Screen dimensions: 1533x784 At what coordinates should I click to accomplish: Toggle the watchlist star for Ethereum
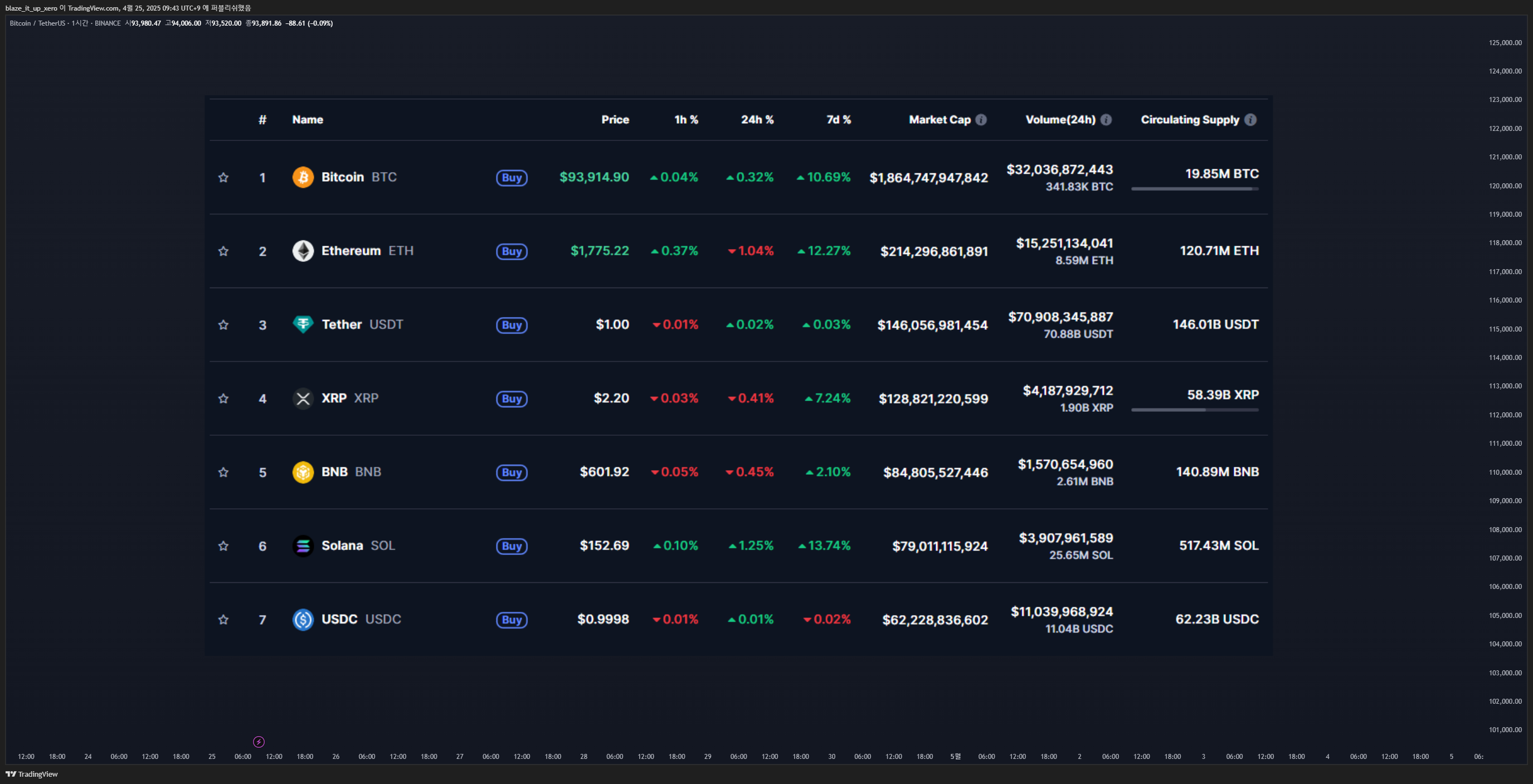click(x=223, y=251)
